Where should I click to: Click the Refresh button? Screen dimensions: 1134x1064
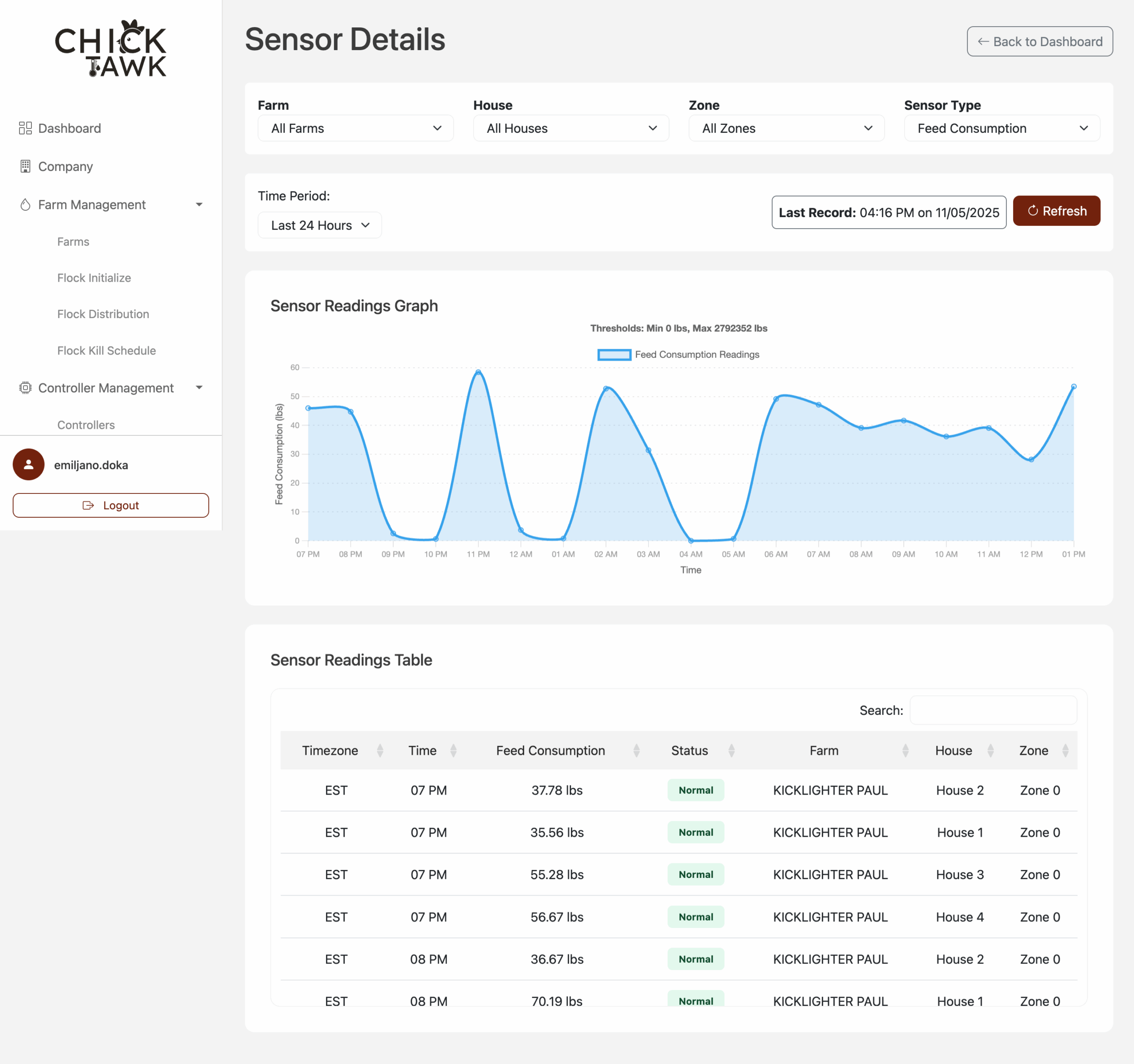pyautogui.click(x=1056, y=211)
